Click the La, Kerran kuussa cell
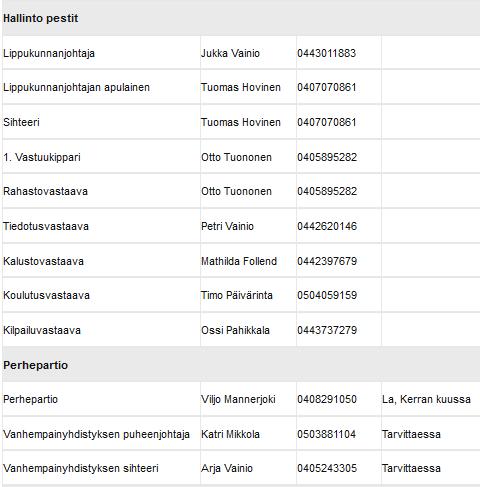The width and height of the screenshot is (480, 487). point(426,399)
